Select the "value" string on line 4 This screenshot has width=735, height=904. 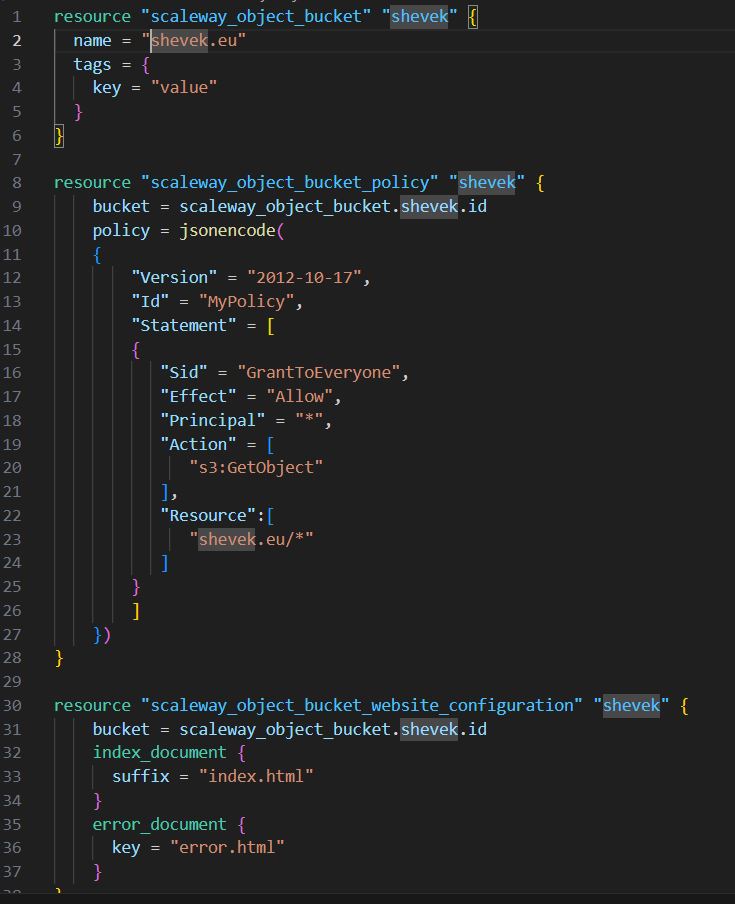pyautogui.click(x=184, y=88)
